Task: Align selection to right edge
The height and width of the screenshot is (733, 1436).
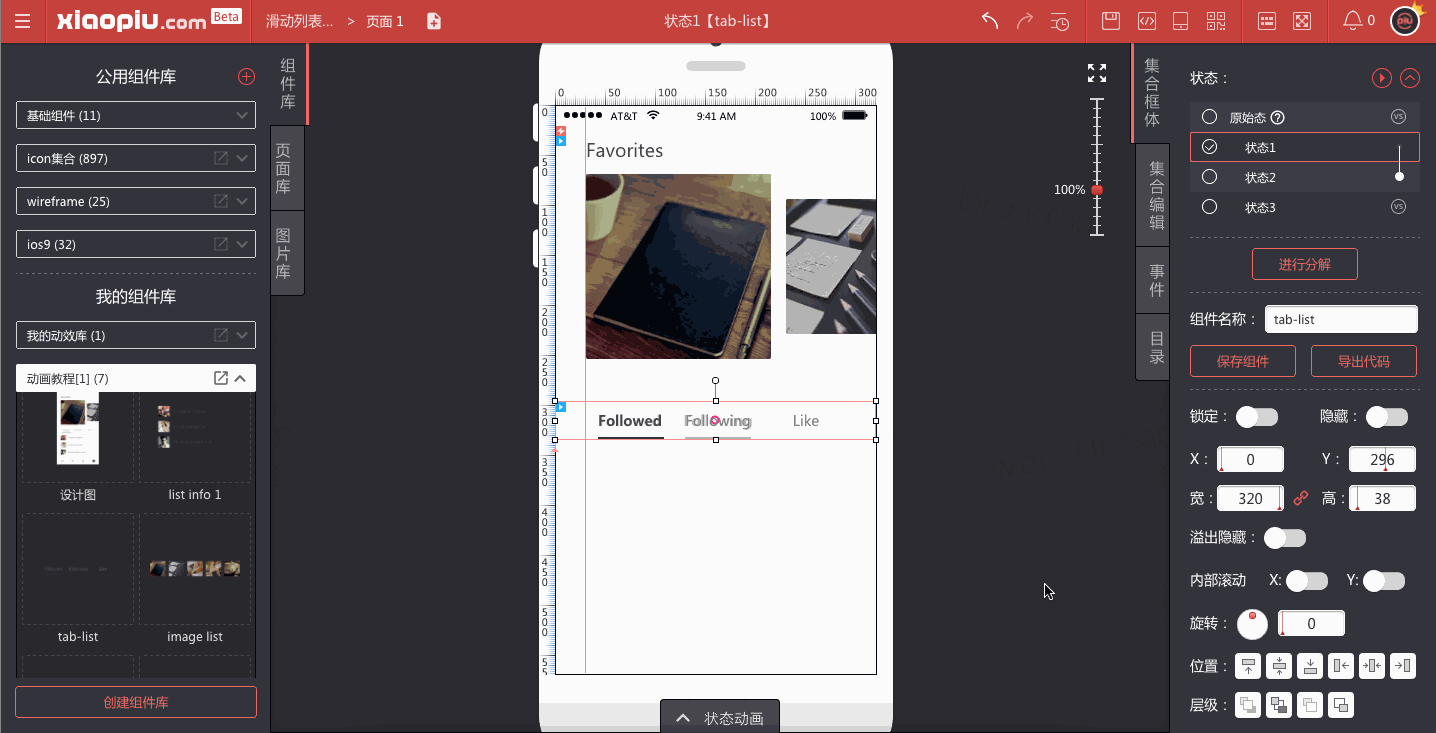Action: [1403, 666]
